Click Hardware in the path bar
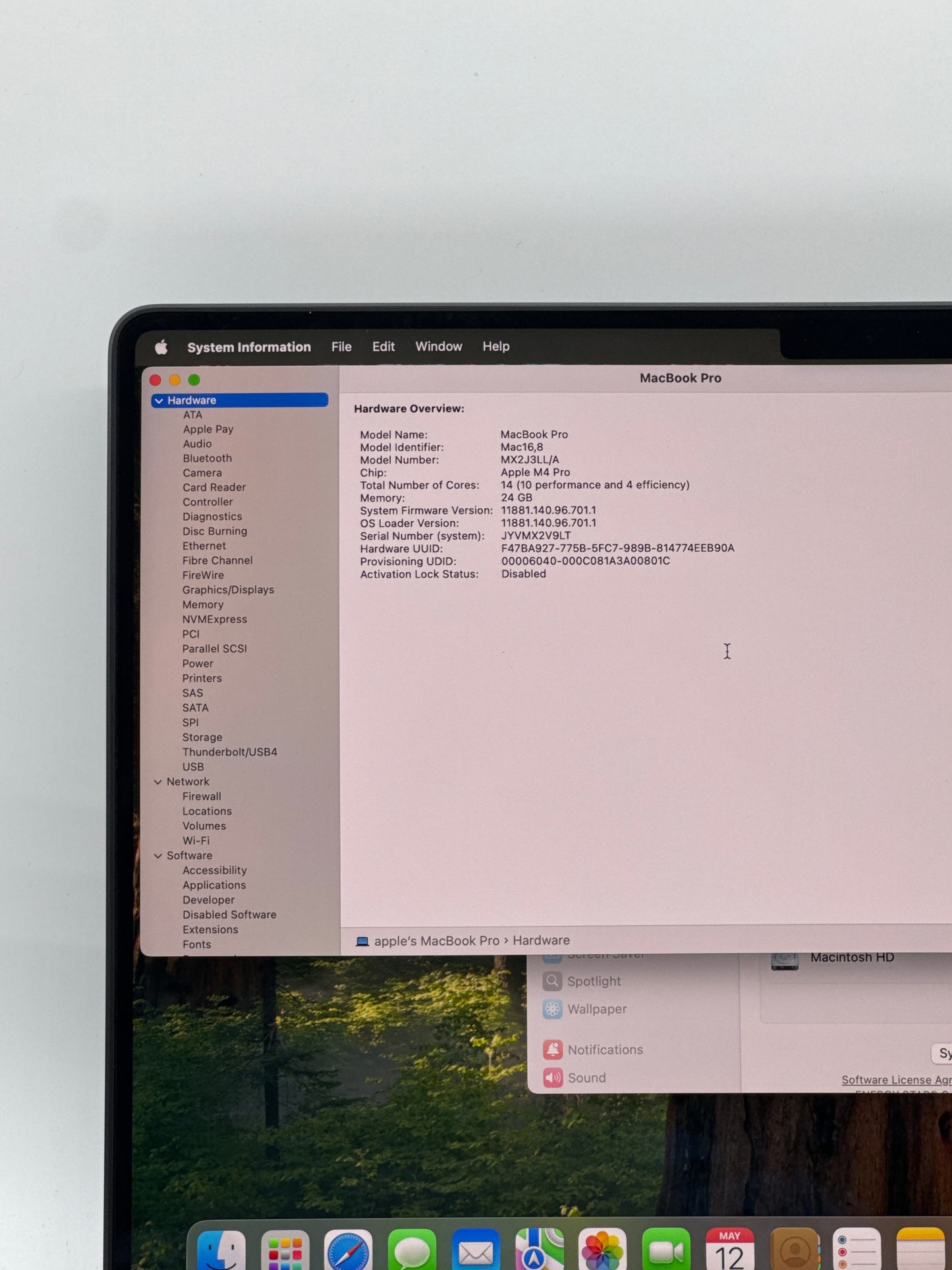The image size is (952, 1270). 542,940
